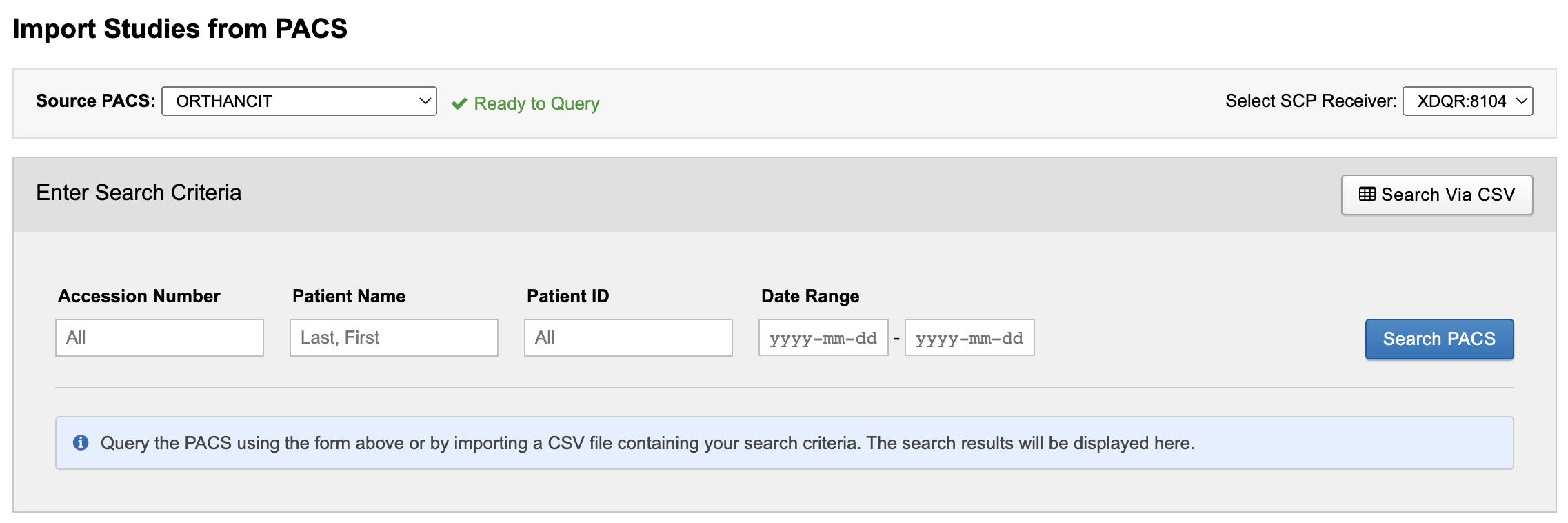Click the Date Range start date field

coord(823,338)
